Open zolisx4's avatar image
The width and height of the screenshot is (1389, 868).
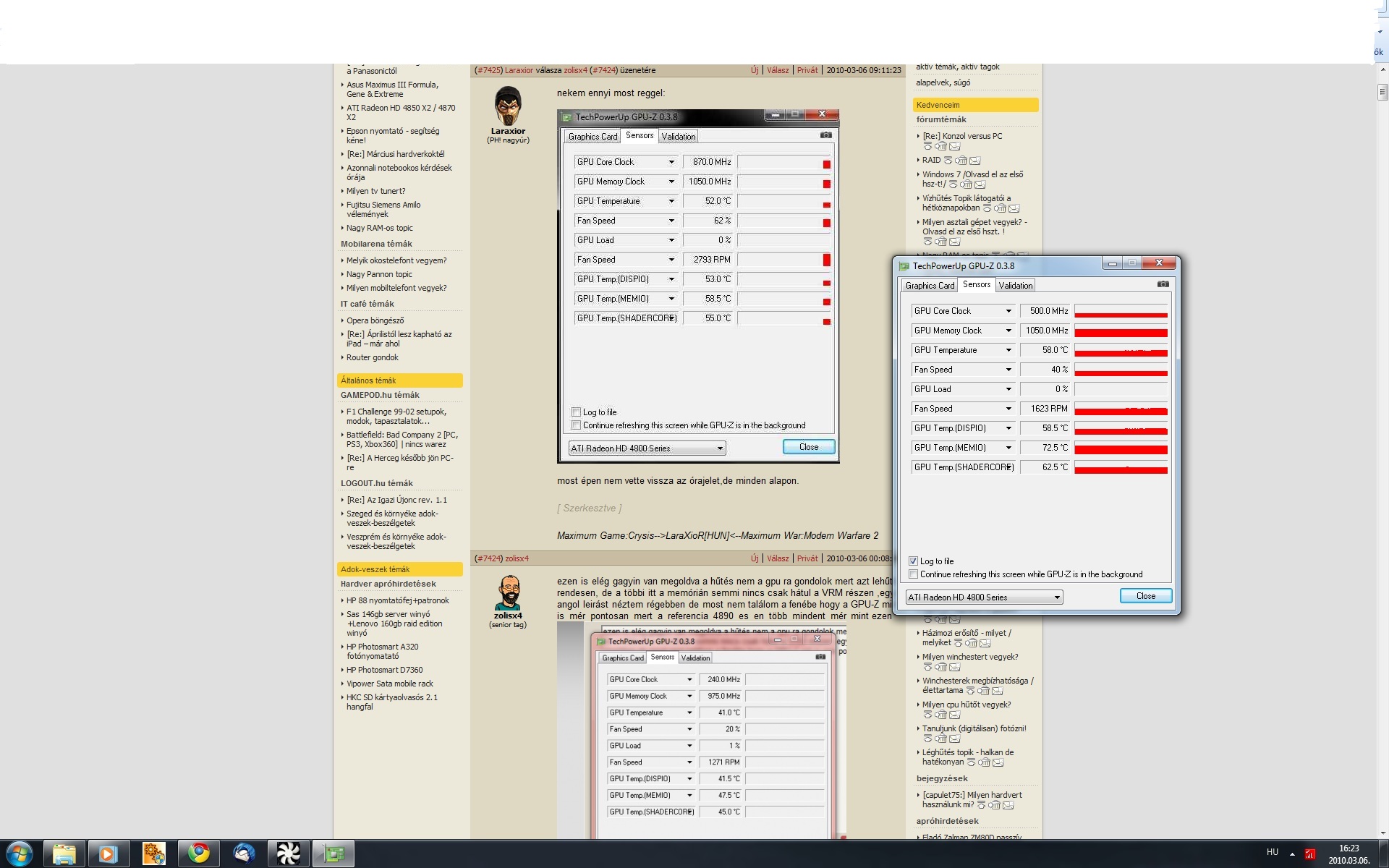[509, 593]
